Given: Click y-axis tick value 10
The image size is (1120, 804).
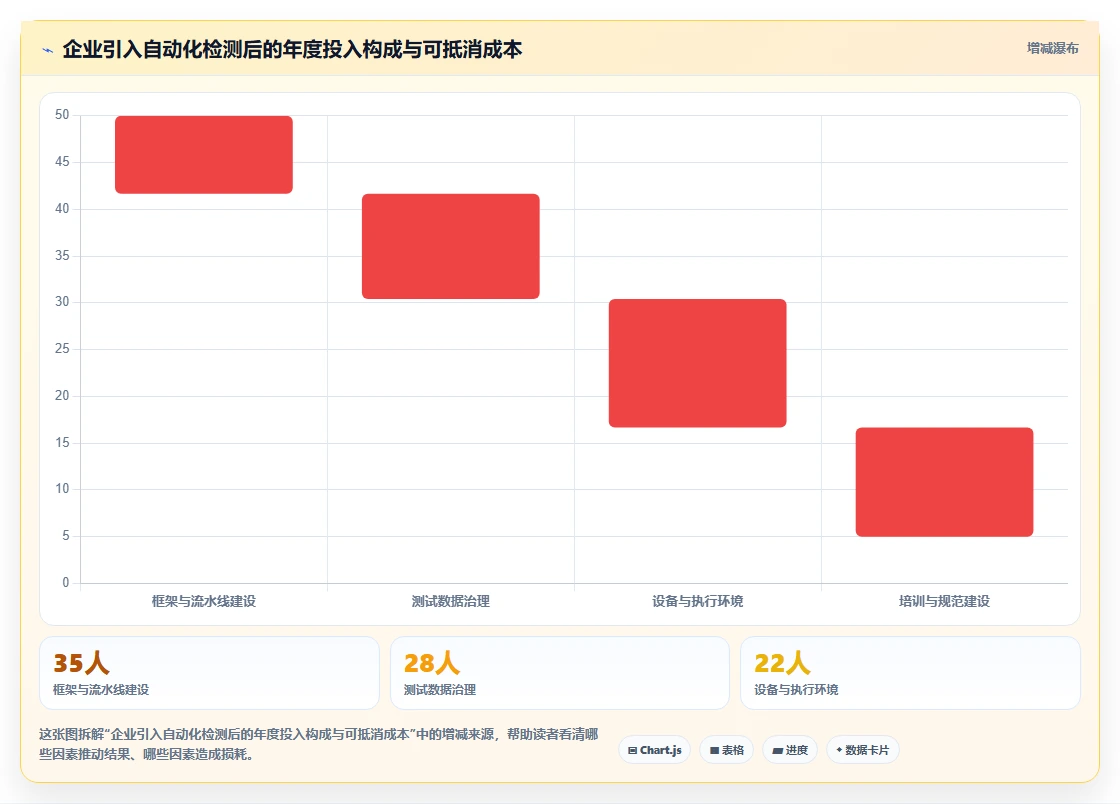Looking at the screenshot, I should [x=62, y=489].
